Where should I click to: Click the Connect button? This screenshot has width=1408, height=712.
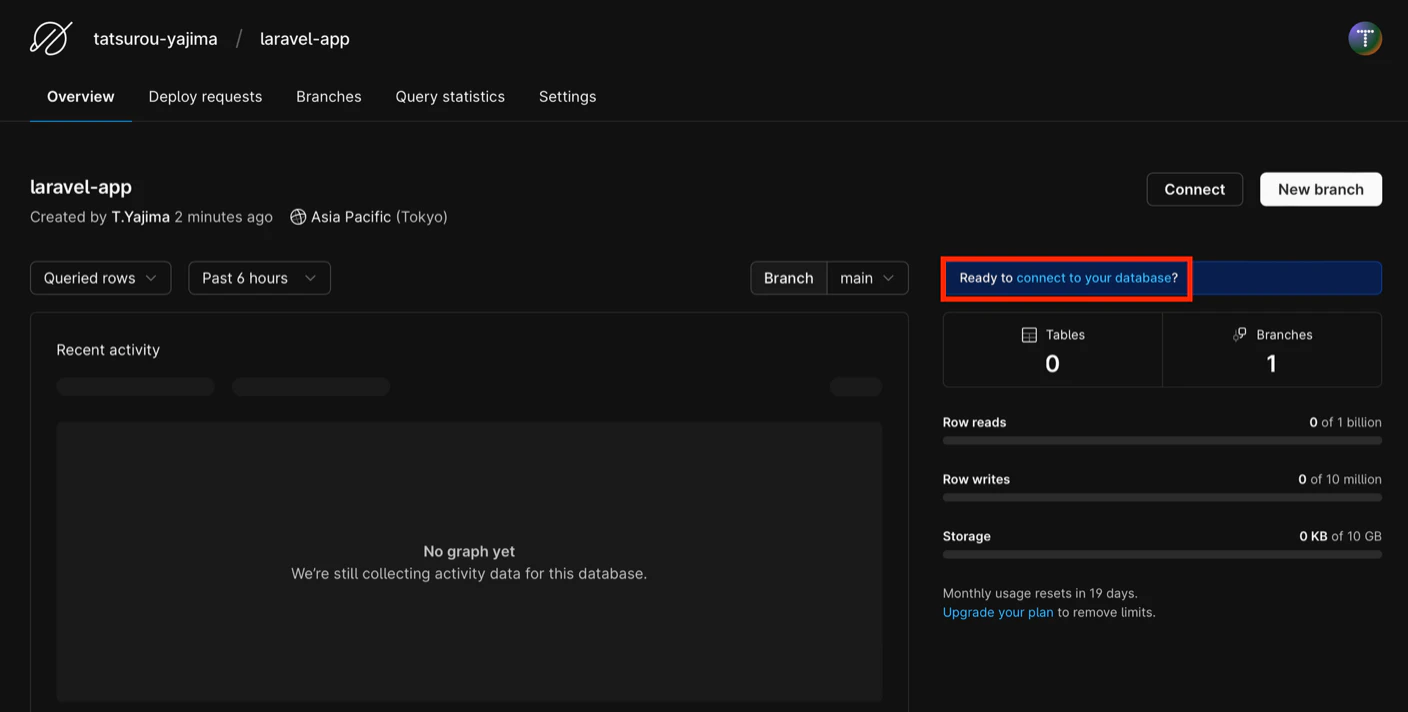[x=1194, y=189]
